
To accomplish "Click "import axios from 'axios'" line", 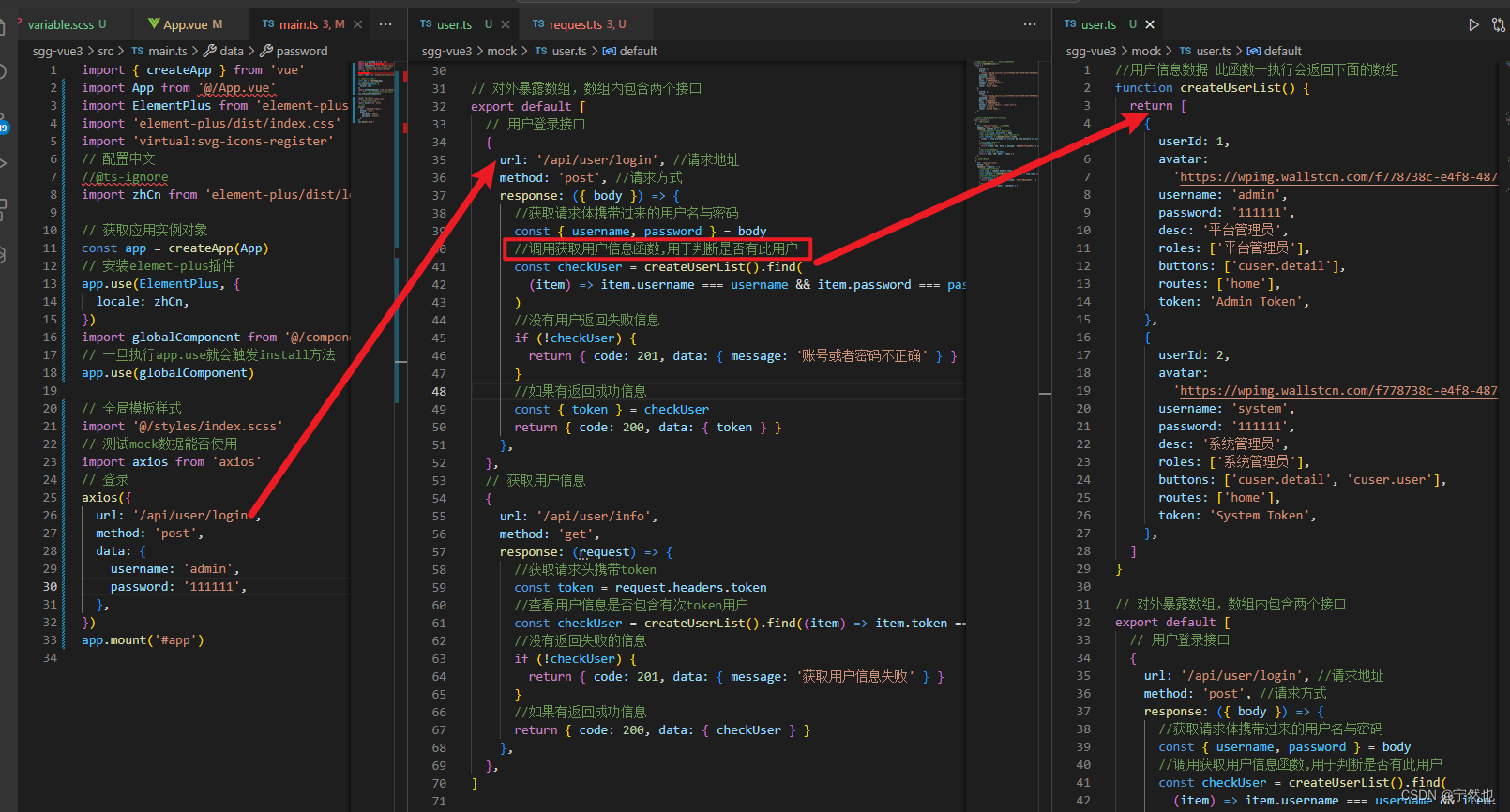I will pos(172,461).
